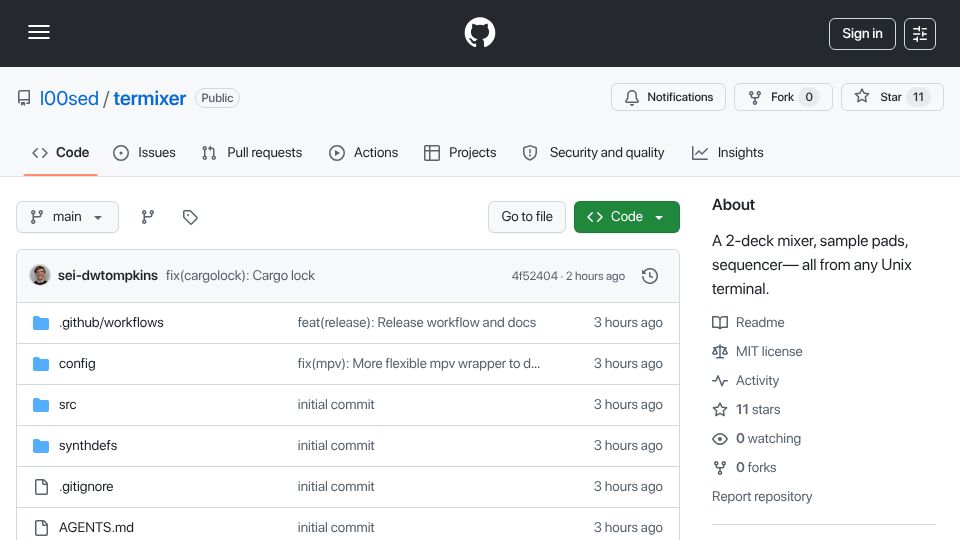
Task: Open the Issues tab
Action: pyautogui.click(x=144, y=152)
